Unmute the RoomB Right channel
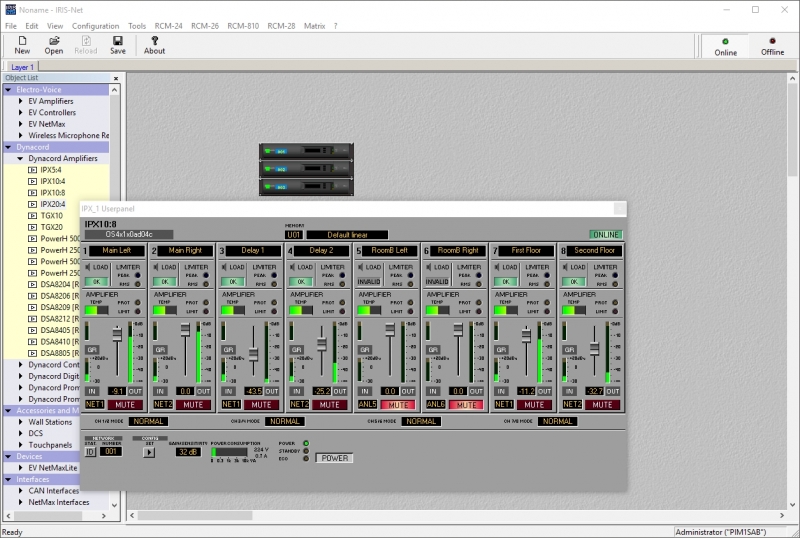This screenshot has width=800, height=538. [466, 405]
